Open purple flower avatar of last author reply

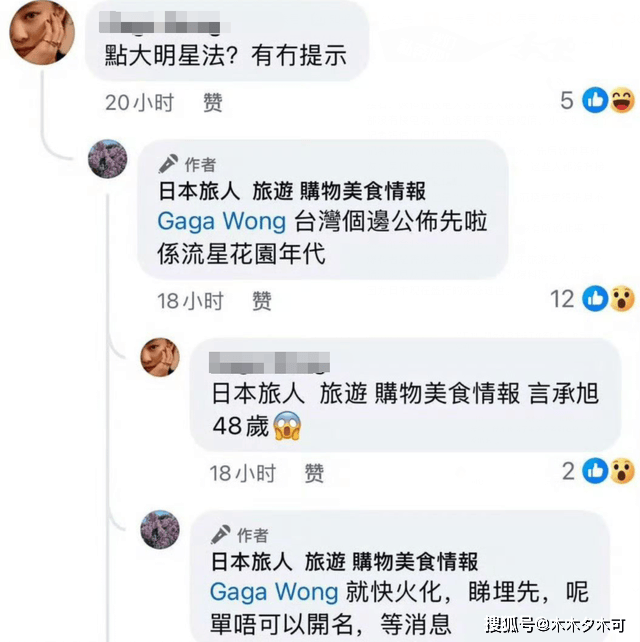tap(160, 529)
